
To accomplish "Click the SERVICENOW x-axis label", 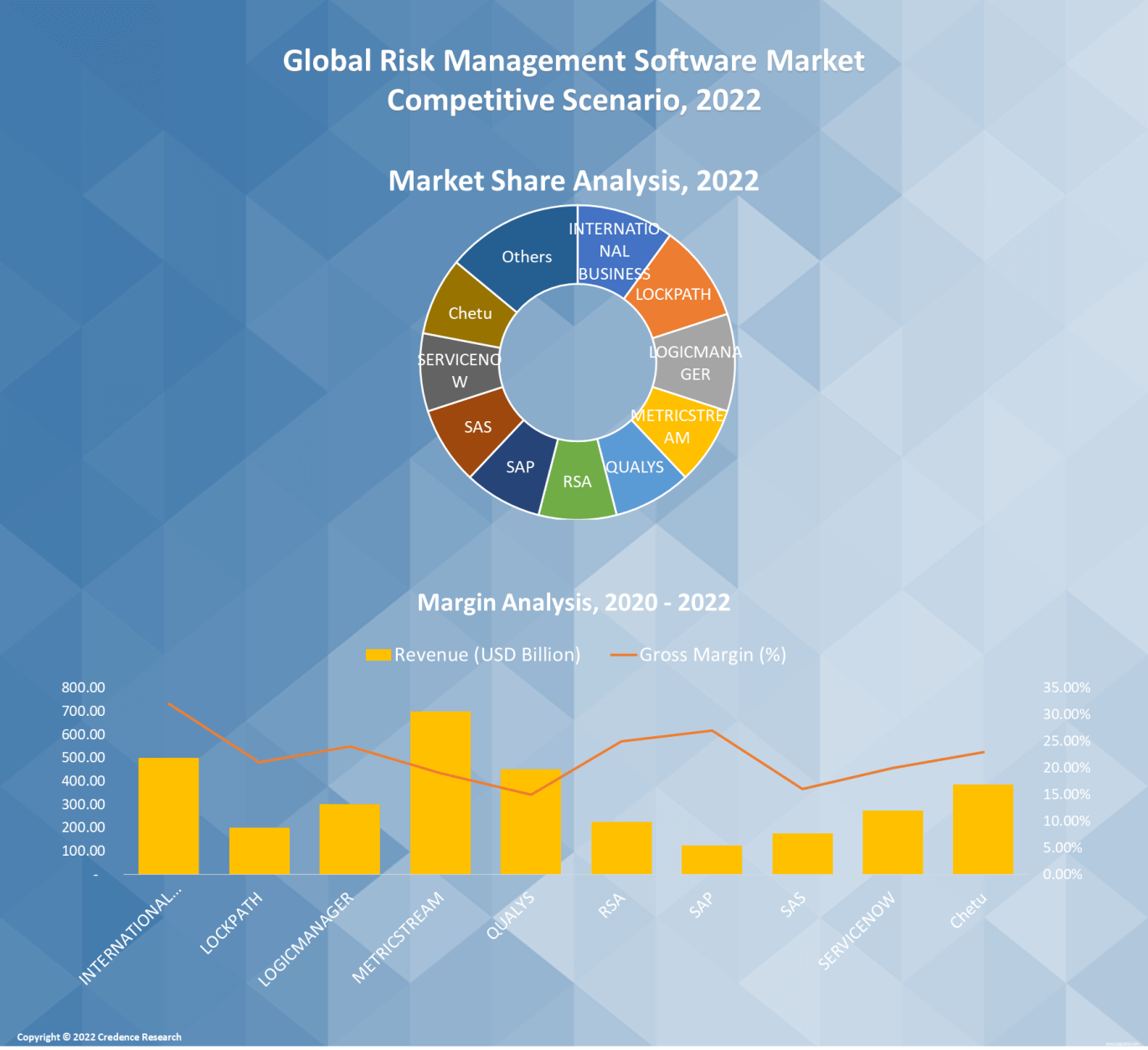I will [x=857, y=931].
